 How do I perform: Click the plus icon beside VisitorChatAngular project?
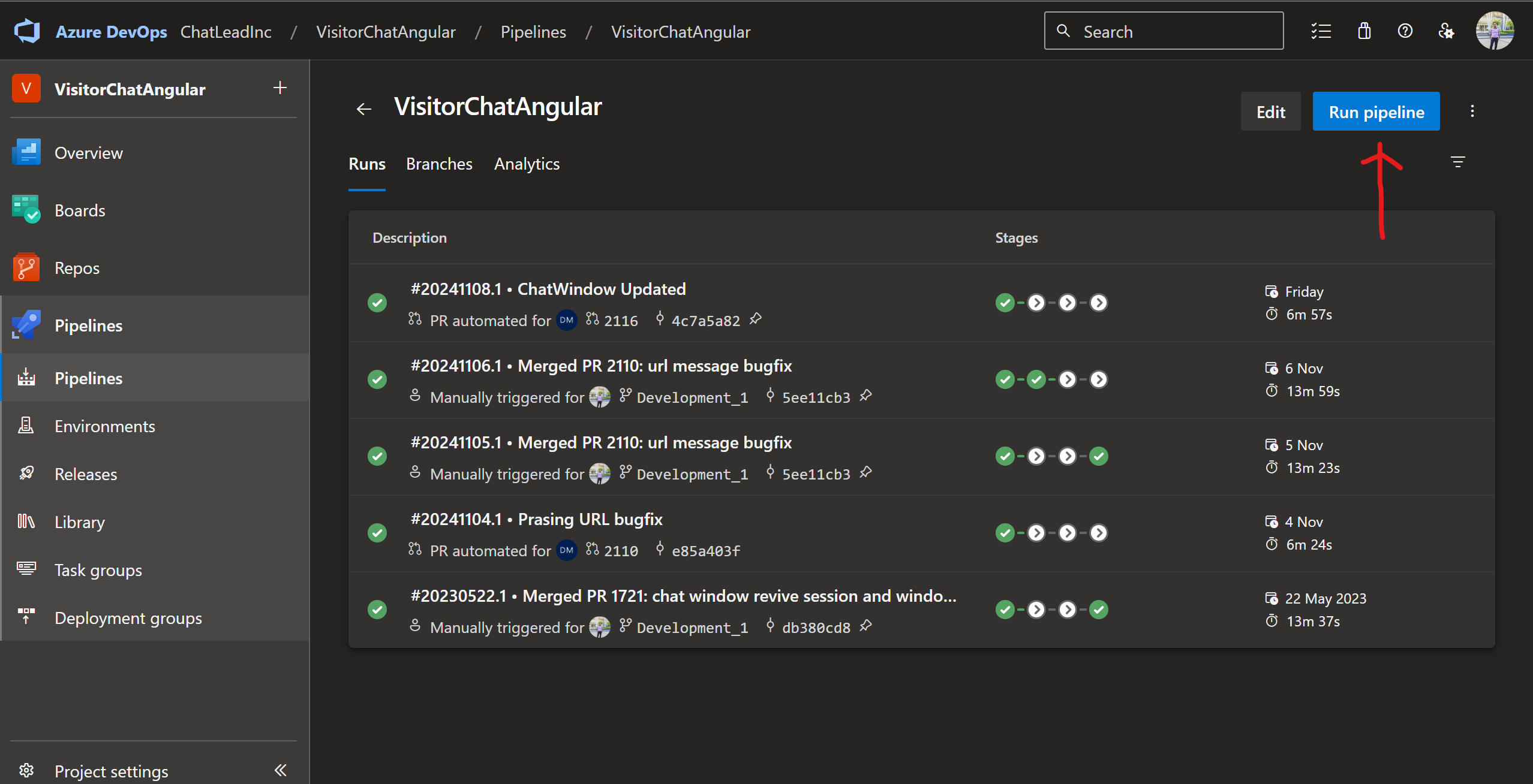coord(280,88)
